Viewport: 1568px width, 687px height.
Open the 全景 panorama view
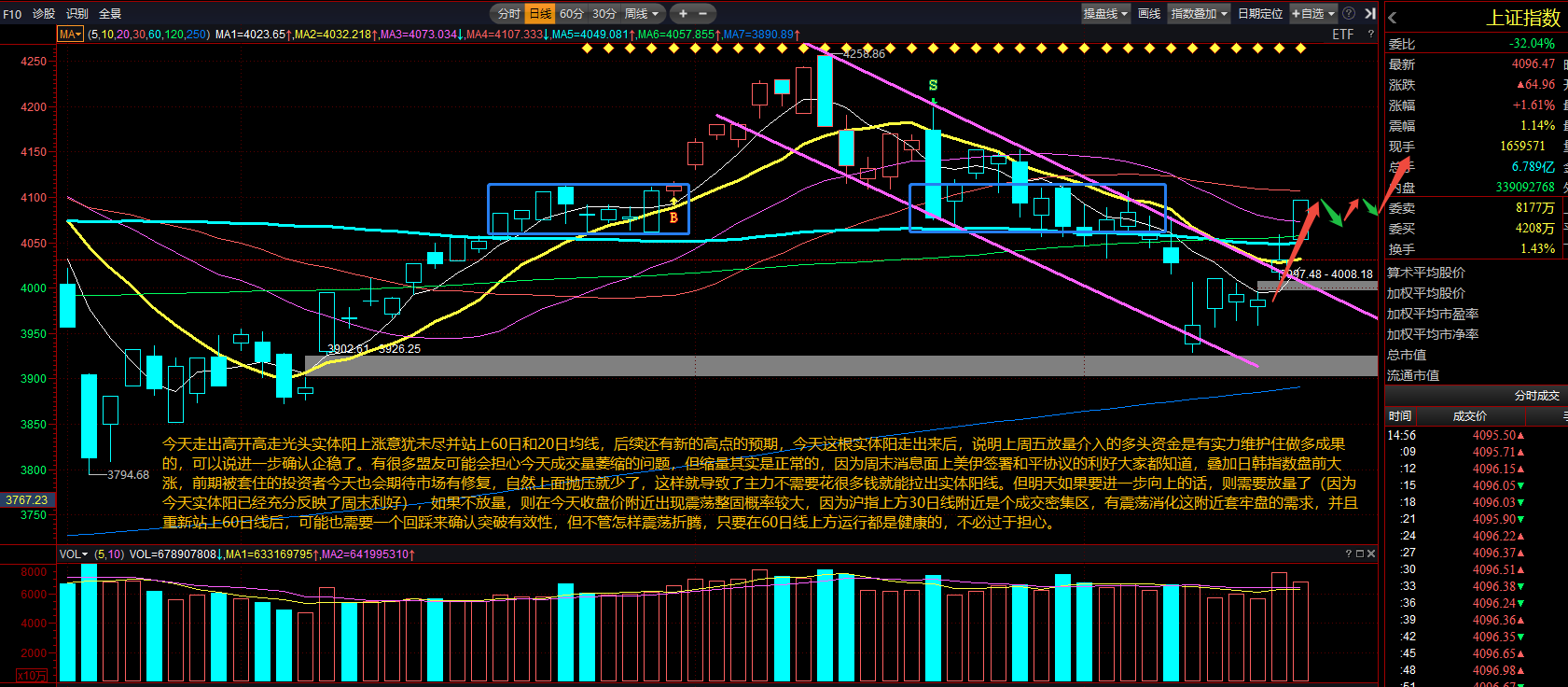pos(110,13)
